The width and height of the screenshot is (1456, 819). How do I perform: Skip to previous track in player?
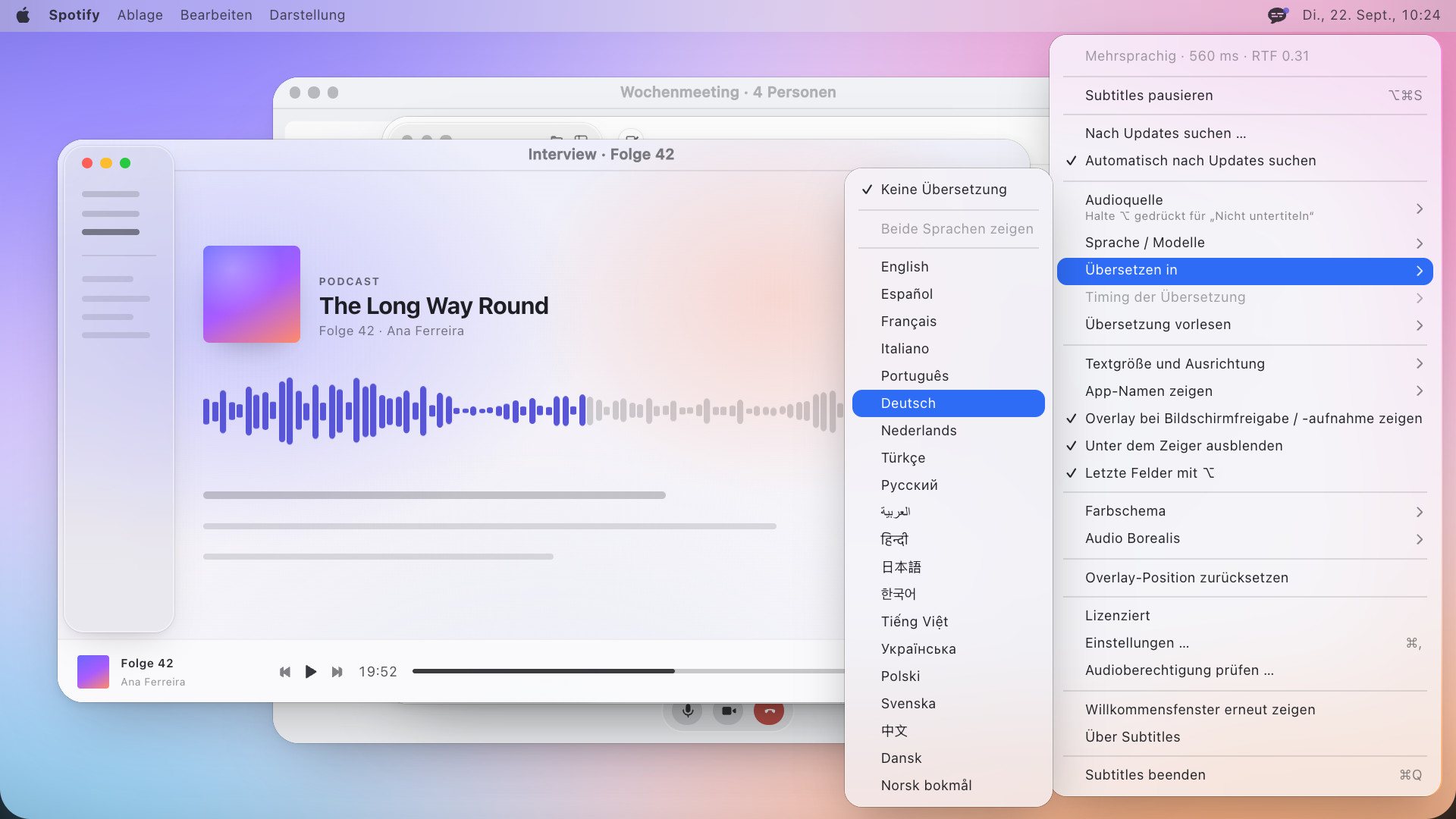285,672
